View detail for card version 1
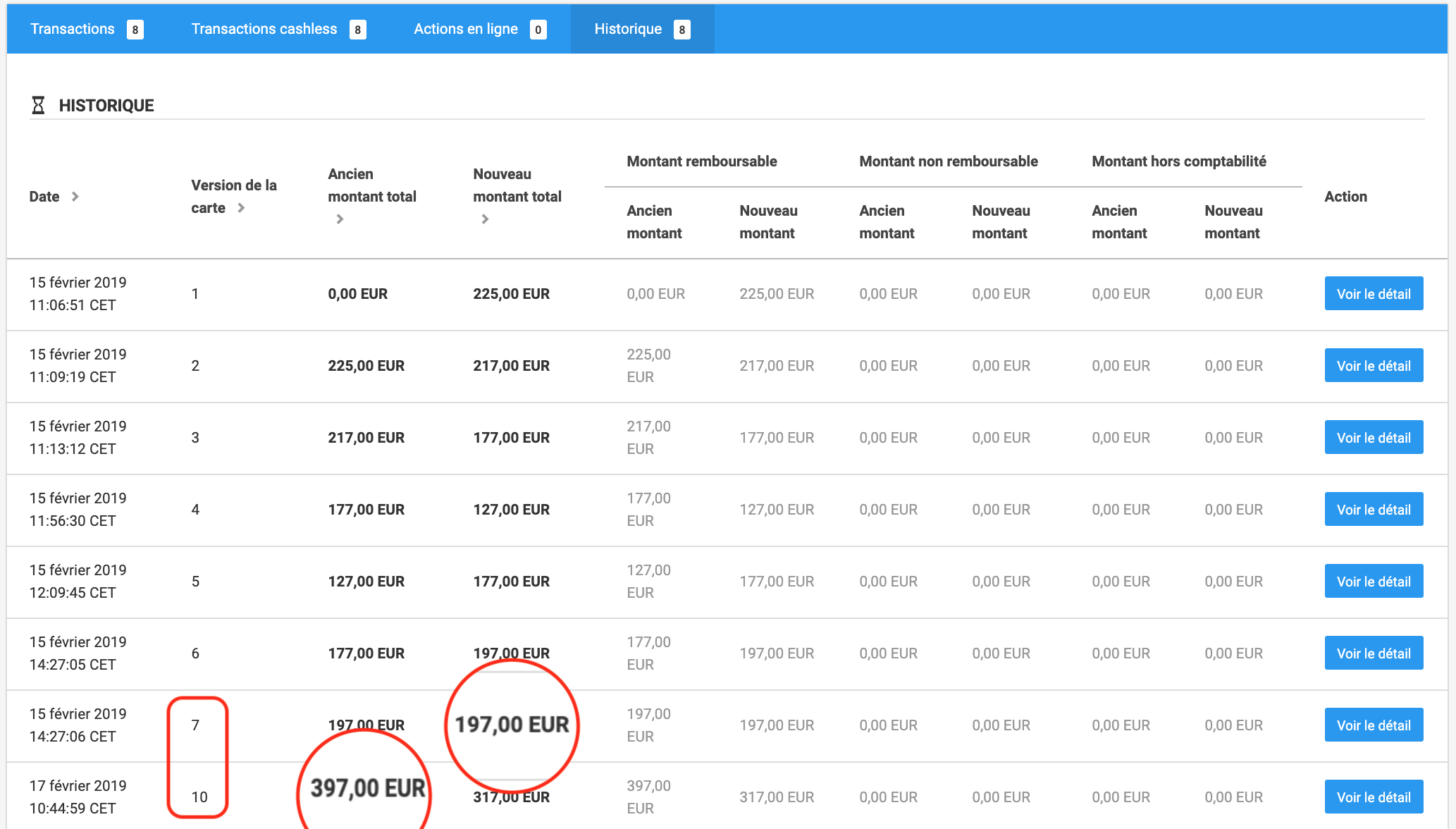This screenshot has height=829, width=1456. (1374, 294)
